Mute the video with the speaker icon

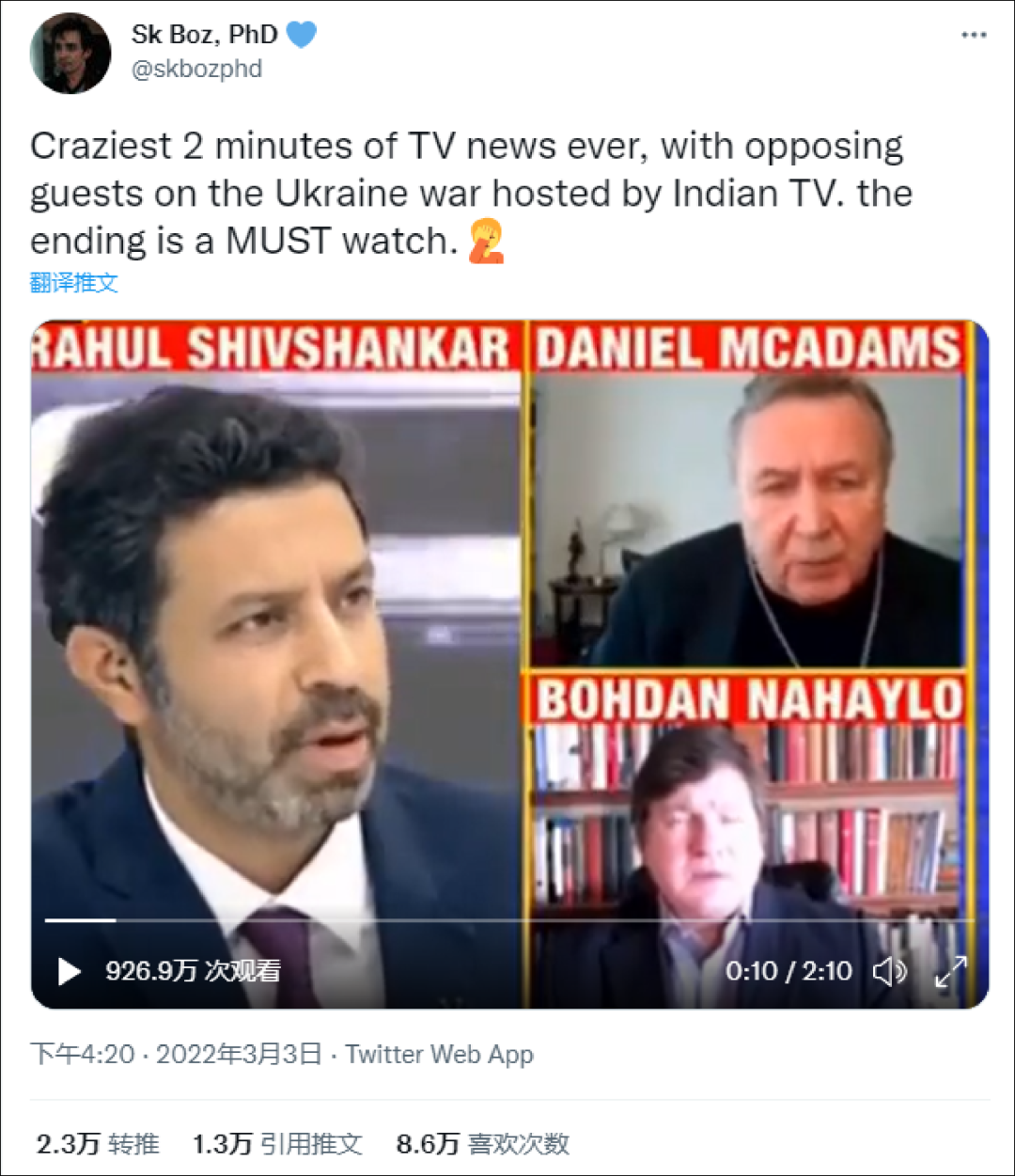click(x=889, y=971)
